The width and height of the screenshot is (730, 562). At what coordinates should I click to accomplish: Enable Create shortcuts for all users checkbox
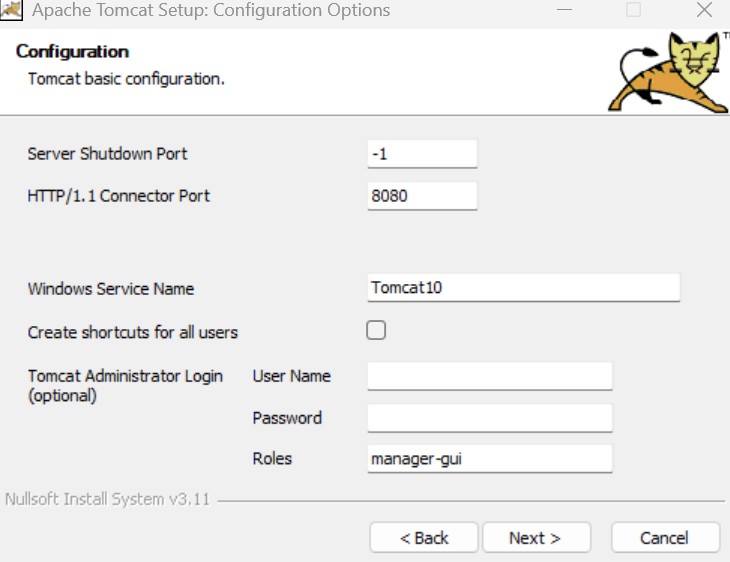(376, 330)
